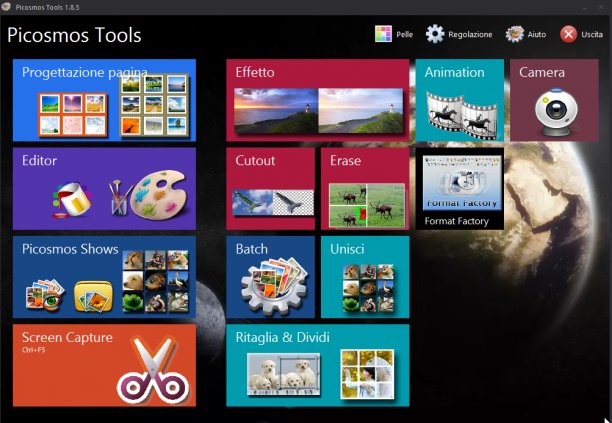Click the Picosmos Tools heading
612x423 pixels.
(x=74, y=35)
